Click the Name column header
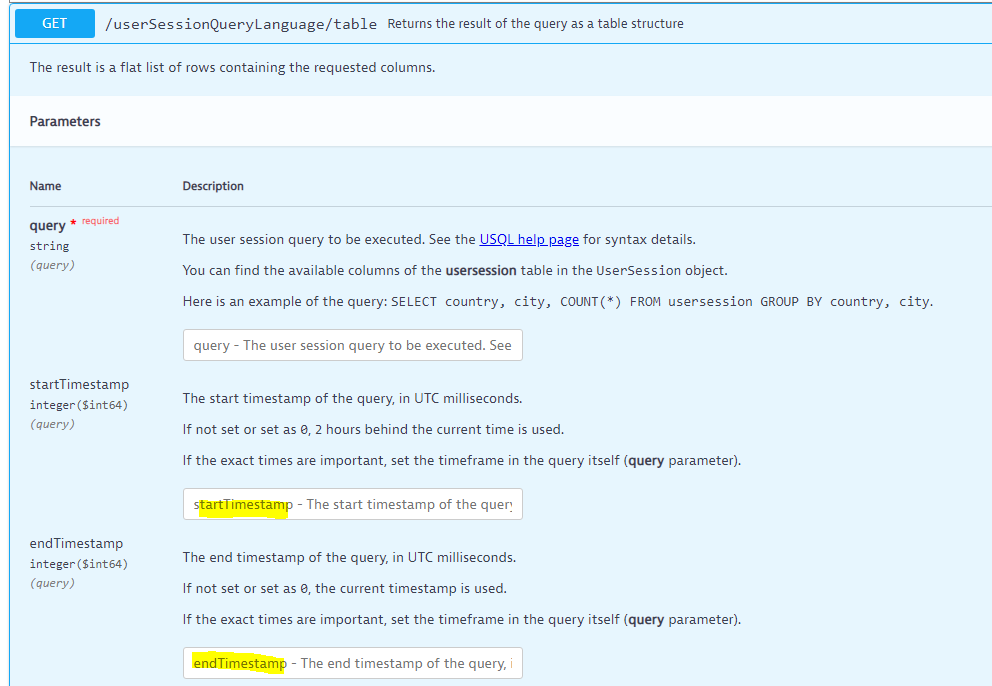 click(x=45, y=186)
